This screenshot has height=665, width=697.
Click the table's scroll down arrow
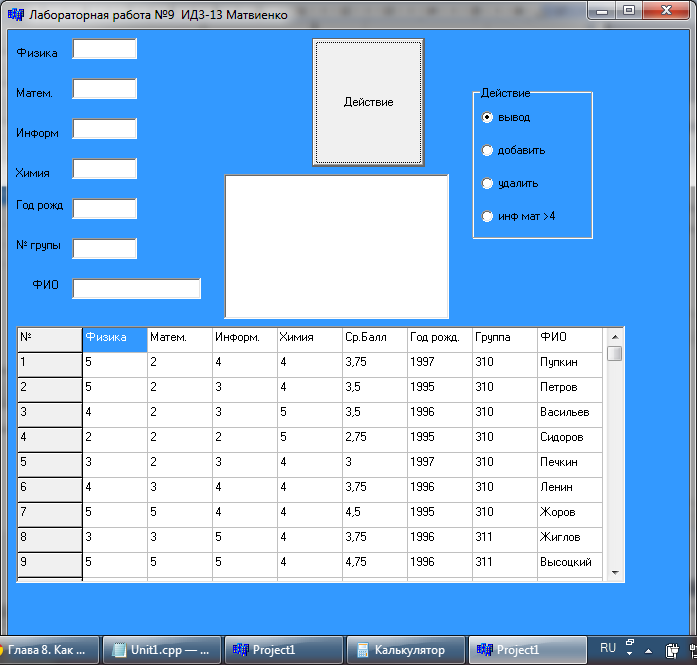pos(615,573)
